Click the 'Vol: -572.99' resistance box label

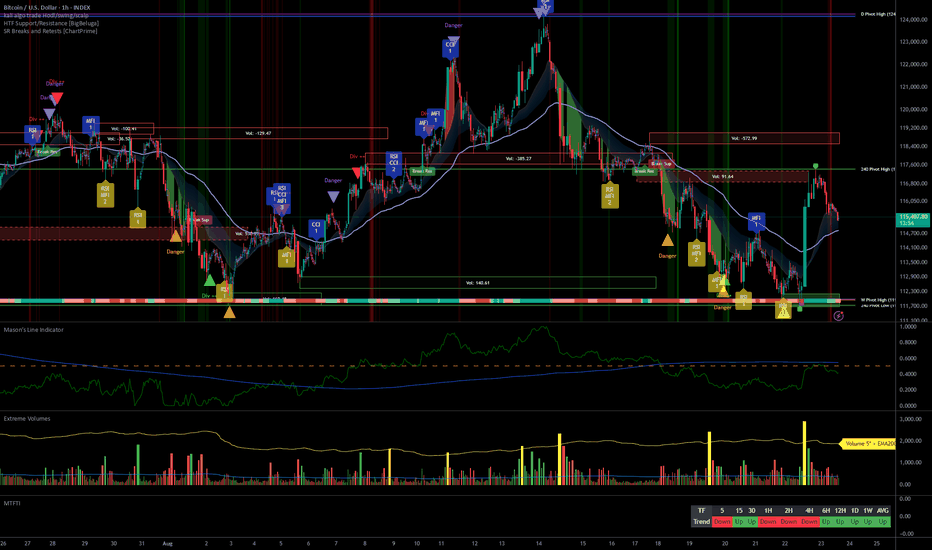(x=744, y=138)
